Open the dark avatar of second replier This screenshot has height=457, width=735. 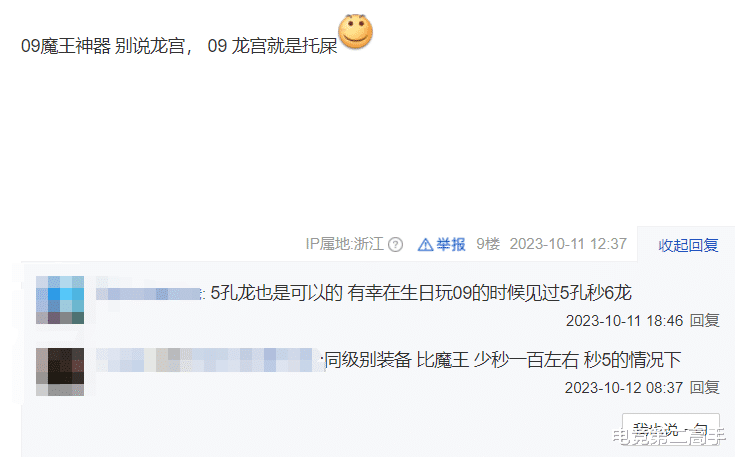pos(60,372)
